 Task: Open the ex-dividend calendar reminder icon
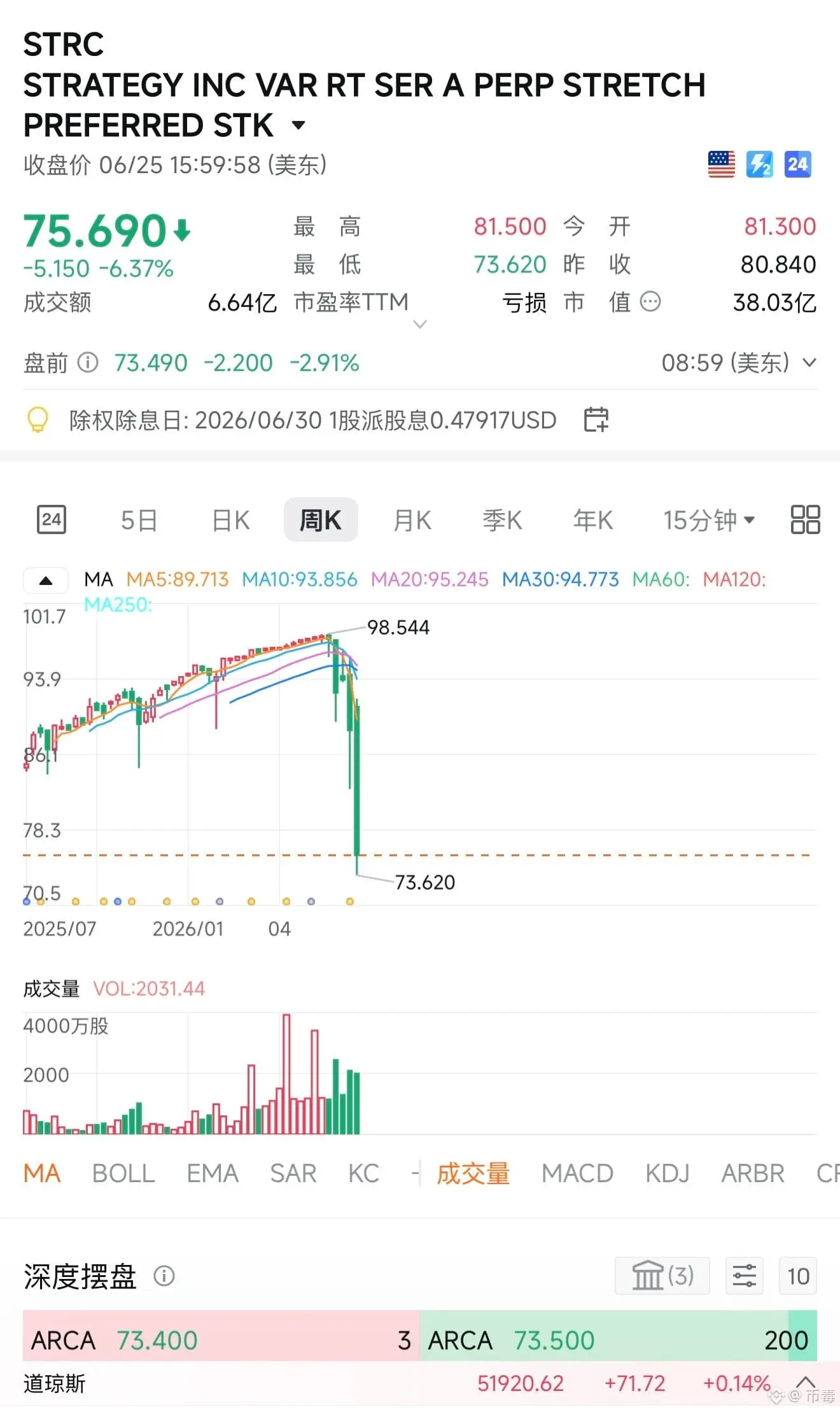click(596, 420)
